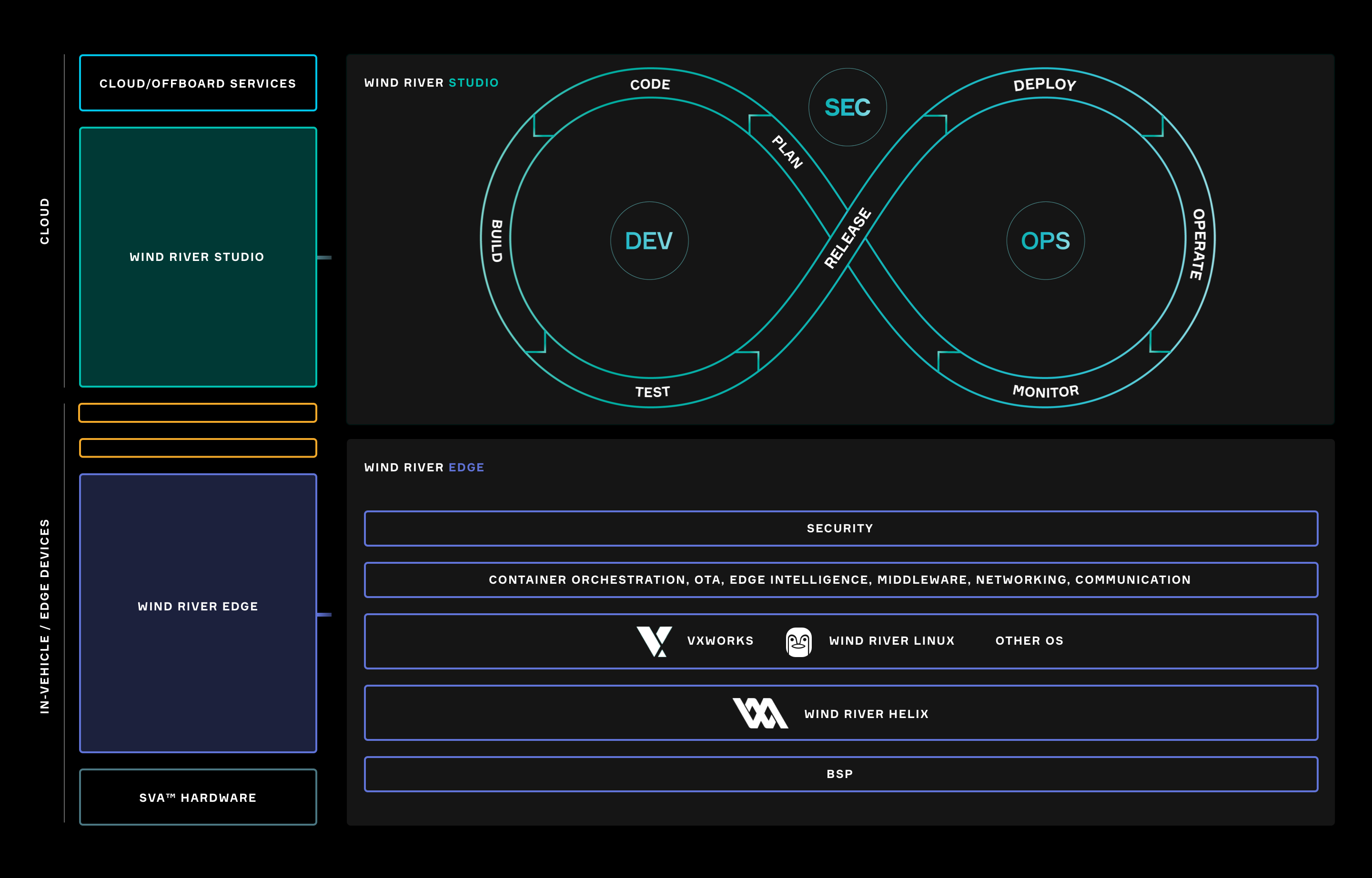Image resolution: width=1372 pixels, height=878 pixels.
Task: Open the Wind River Studio block
Action: [x=198, y=257]
